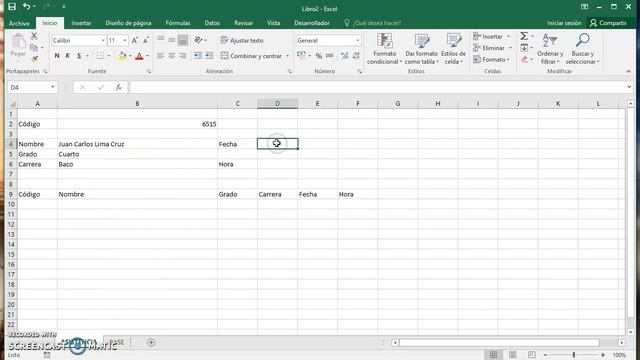
Task: Open the font color dropdown arrow
Action: click(x=147, y=56)
